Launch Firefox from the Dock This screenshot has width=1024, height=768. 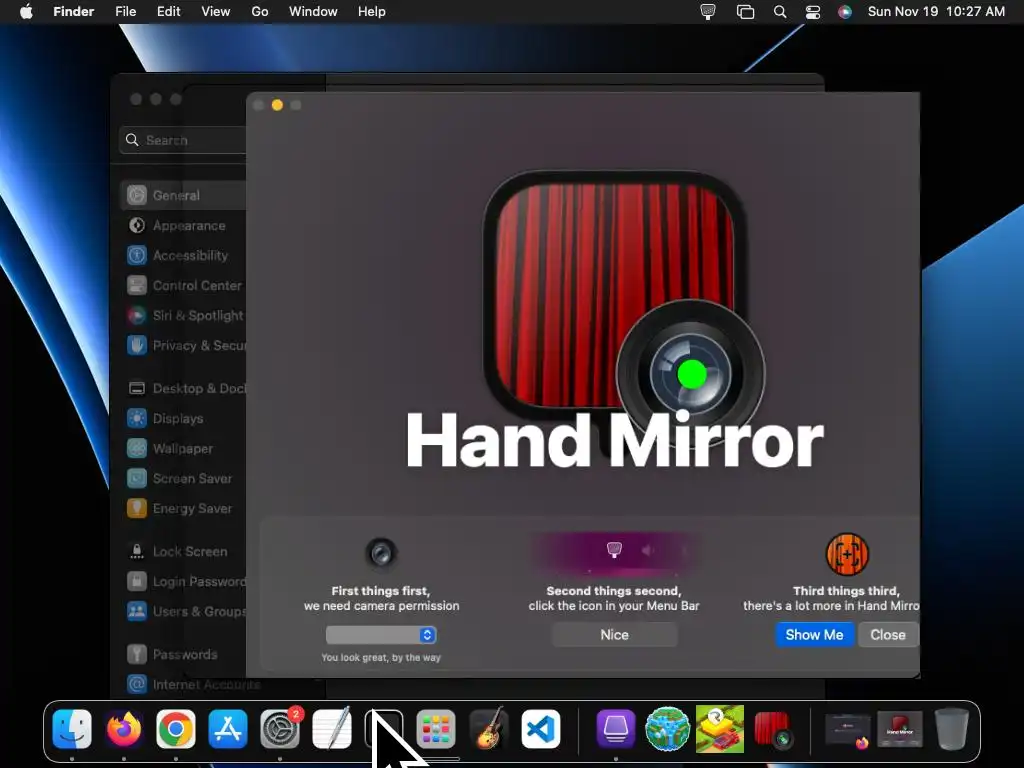(x=124, y=728)
